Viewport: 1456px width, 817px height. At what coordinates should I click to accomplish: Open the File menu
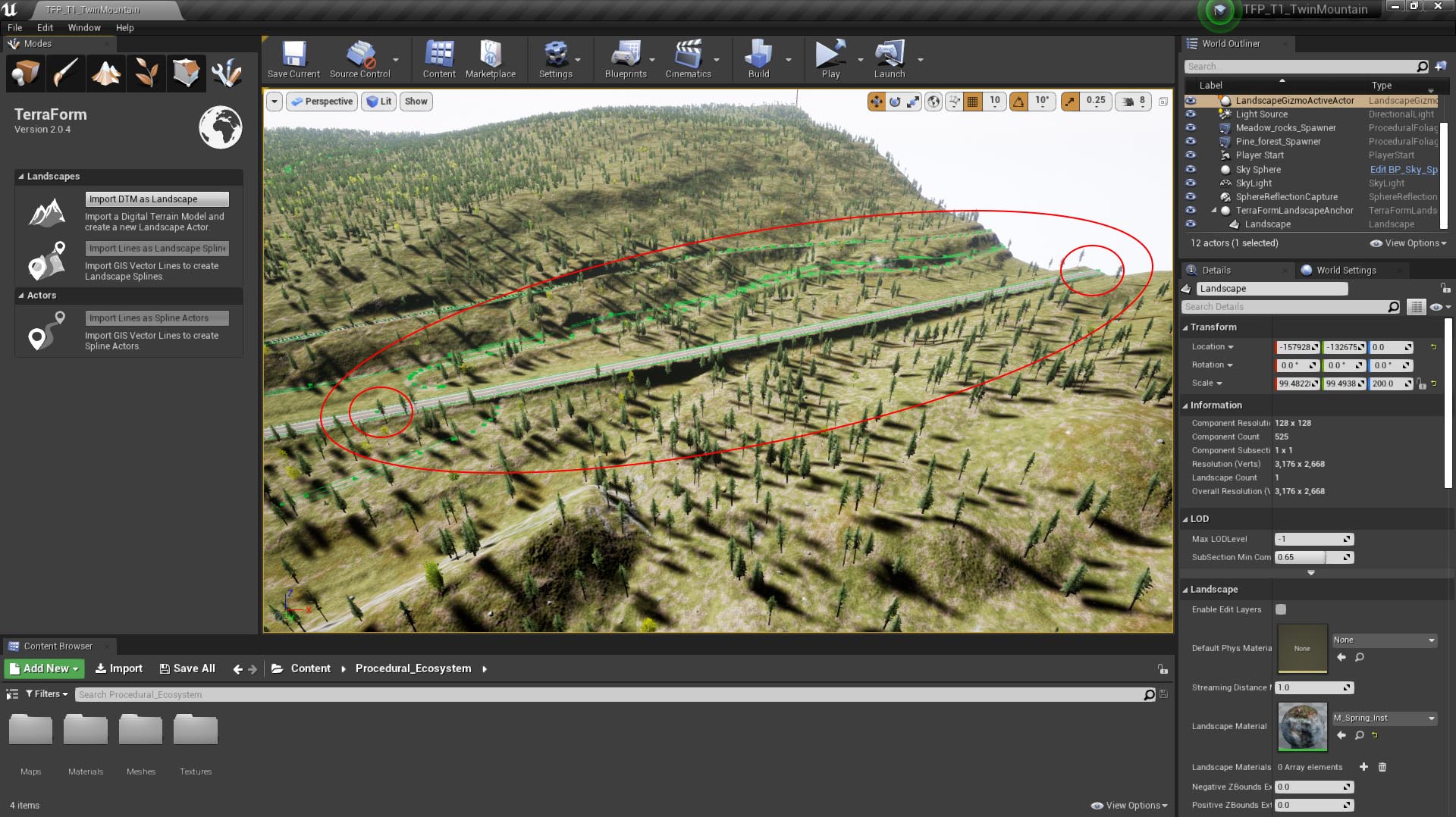[15, 27]
